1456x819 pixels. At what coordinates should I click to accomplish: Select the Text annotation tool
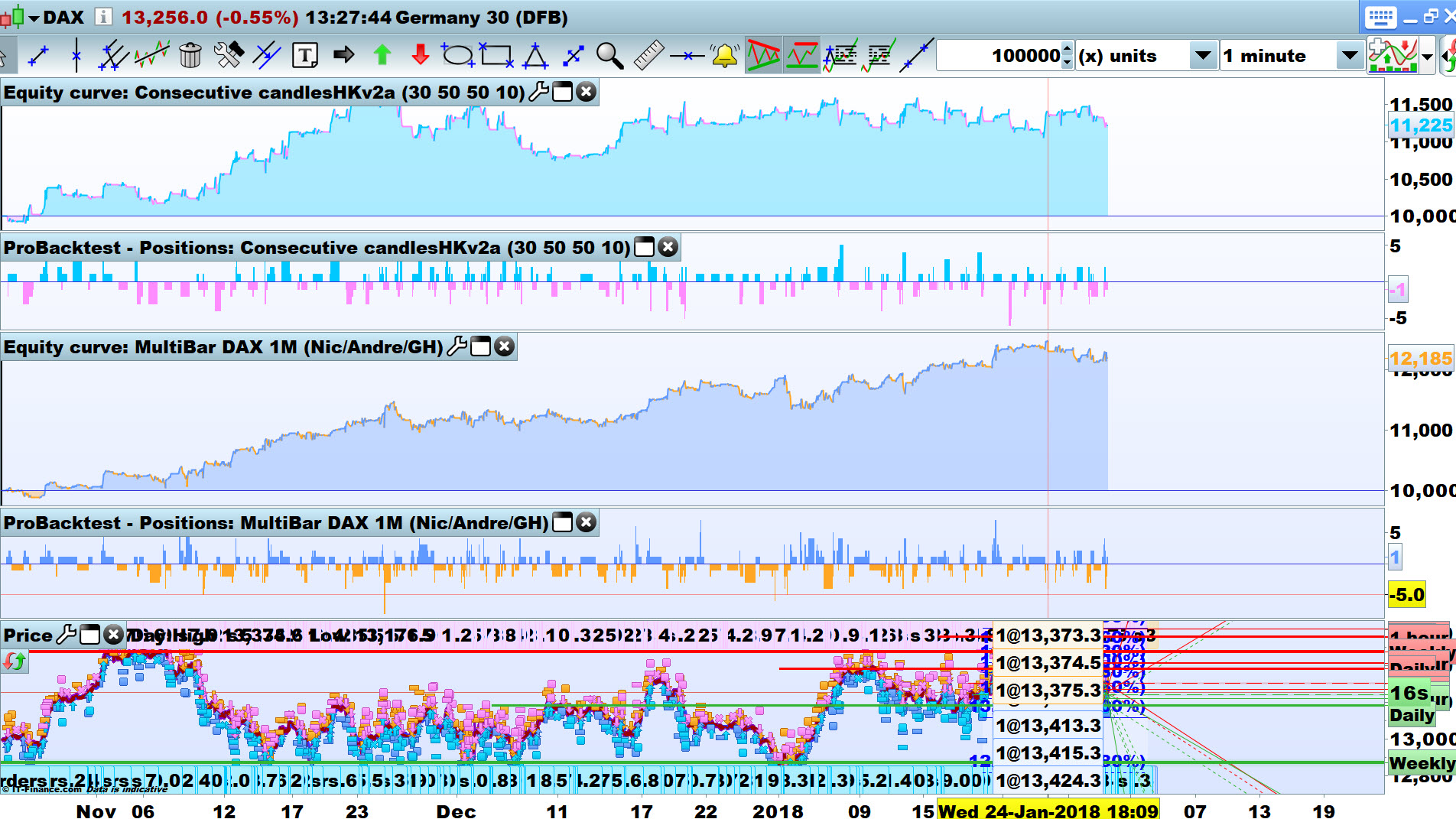(304, 56)
